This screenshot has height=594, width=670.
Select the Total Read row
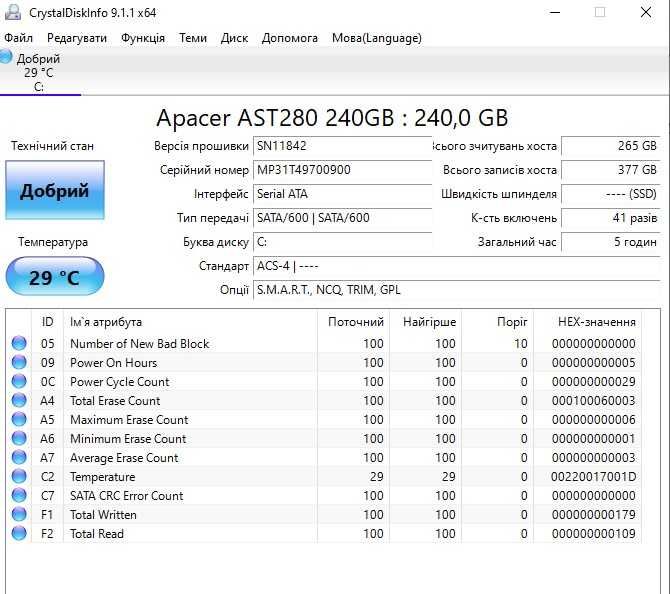tap(324, 534)
